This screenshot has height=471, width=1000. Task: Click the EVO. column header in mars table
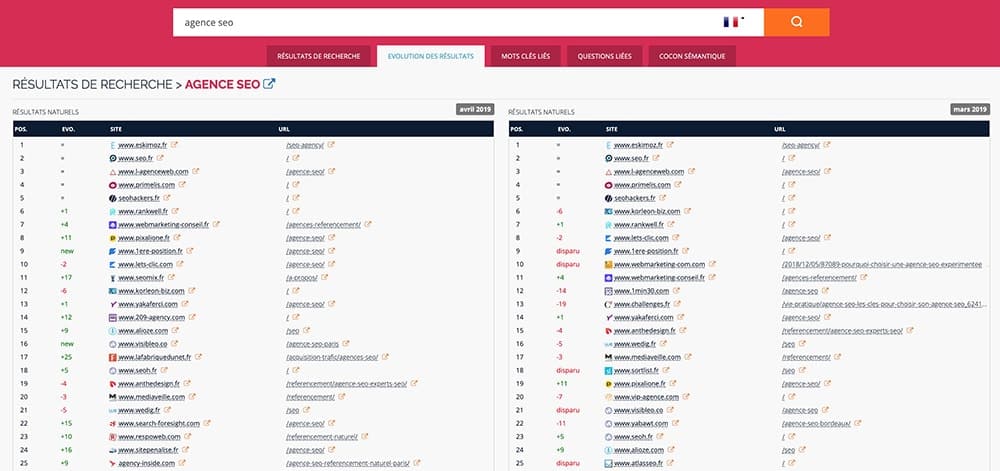pyautogui.click(x=564, y=129)
